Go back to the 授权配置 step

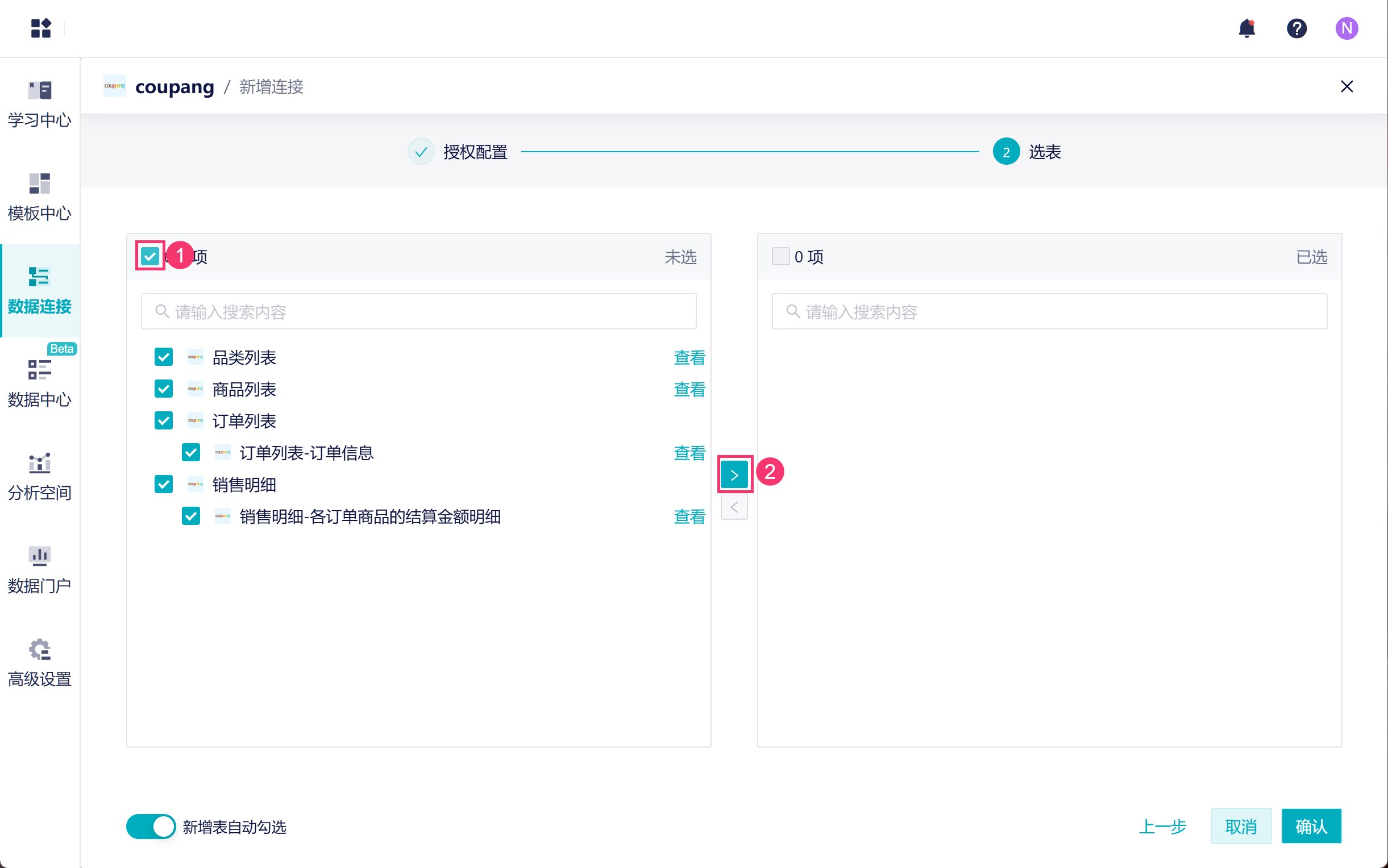[x=475, y=152]
